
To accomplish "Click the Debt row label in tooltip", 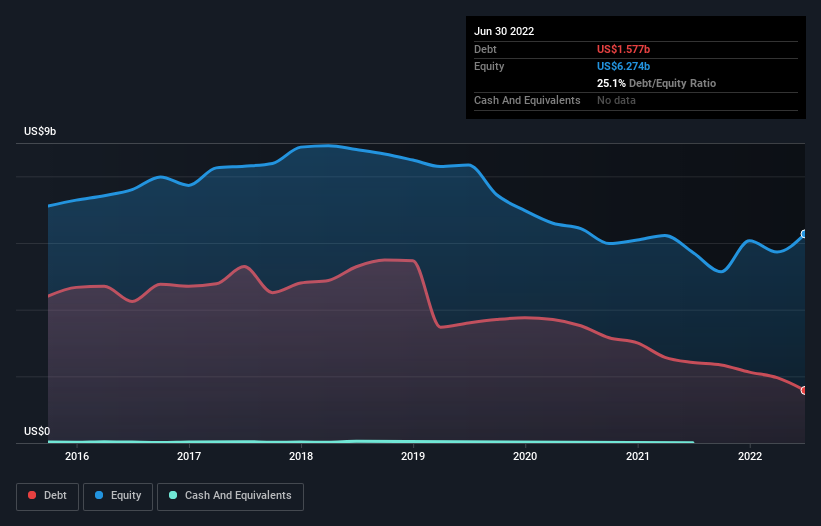I will [485, 49].
